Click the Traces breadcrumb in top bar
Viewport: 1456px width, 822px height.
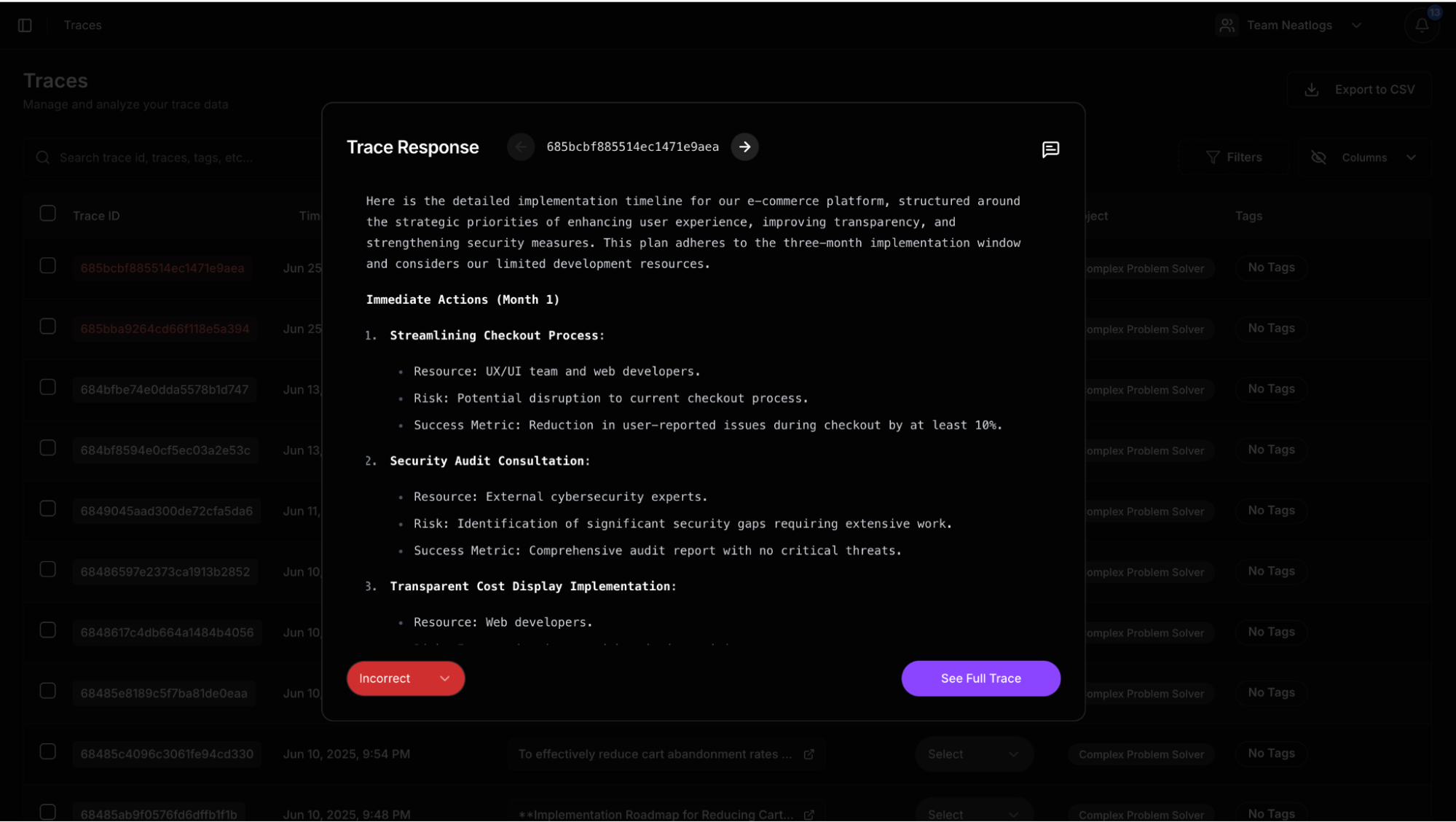[82, 26]
